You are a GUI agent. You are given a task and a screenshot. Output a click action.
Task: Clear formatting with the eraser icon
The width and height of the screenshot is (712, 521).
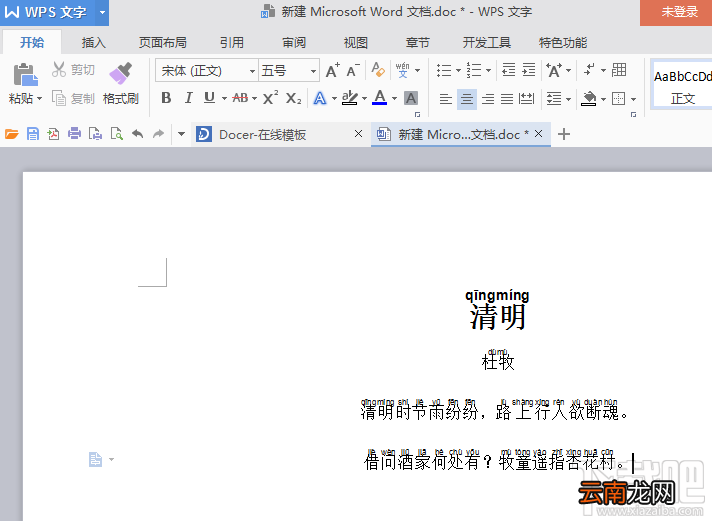click(x=378, y=70)
